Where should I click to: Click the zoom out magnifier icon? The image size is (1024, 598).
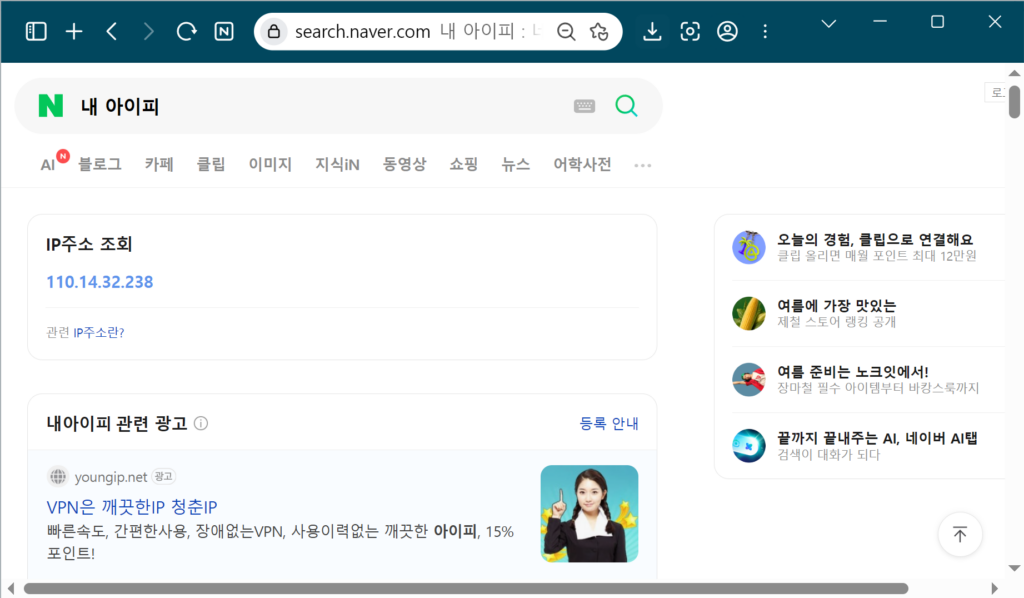tap(566, 31)
